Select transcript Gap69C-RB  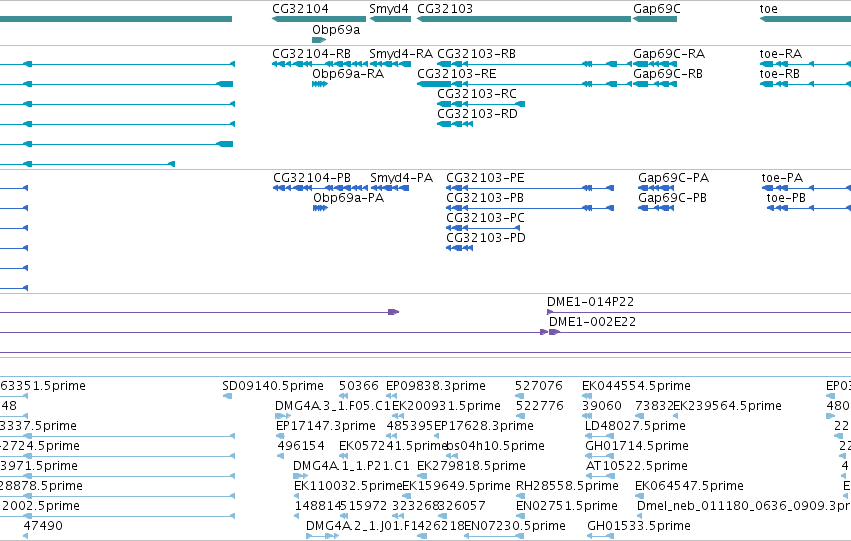pos(668,74)
